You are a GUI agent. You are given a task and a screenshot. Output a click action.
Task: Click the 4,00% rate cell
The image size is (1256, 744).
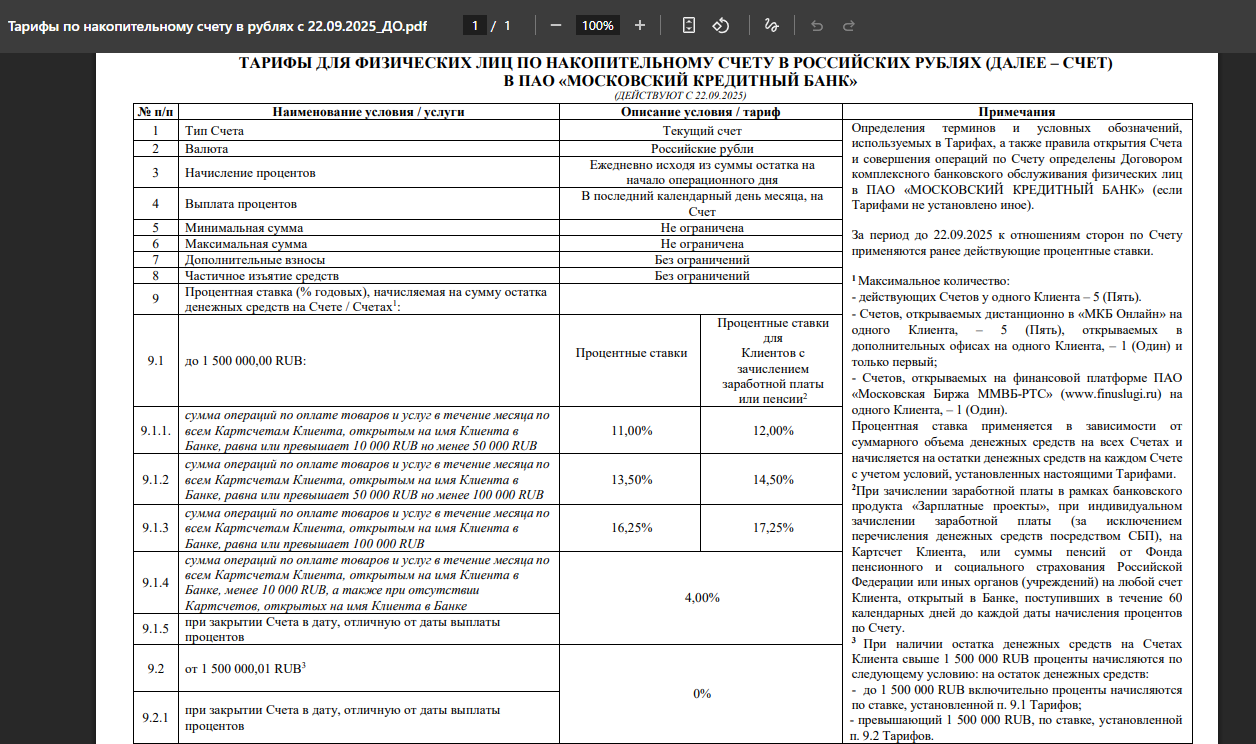point(702,598)
